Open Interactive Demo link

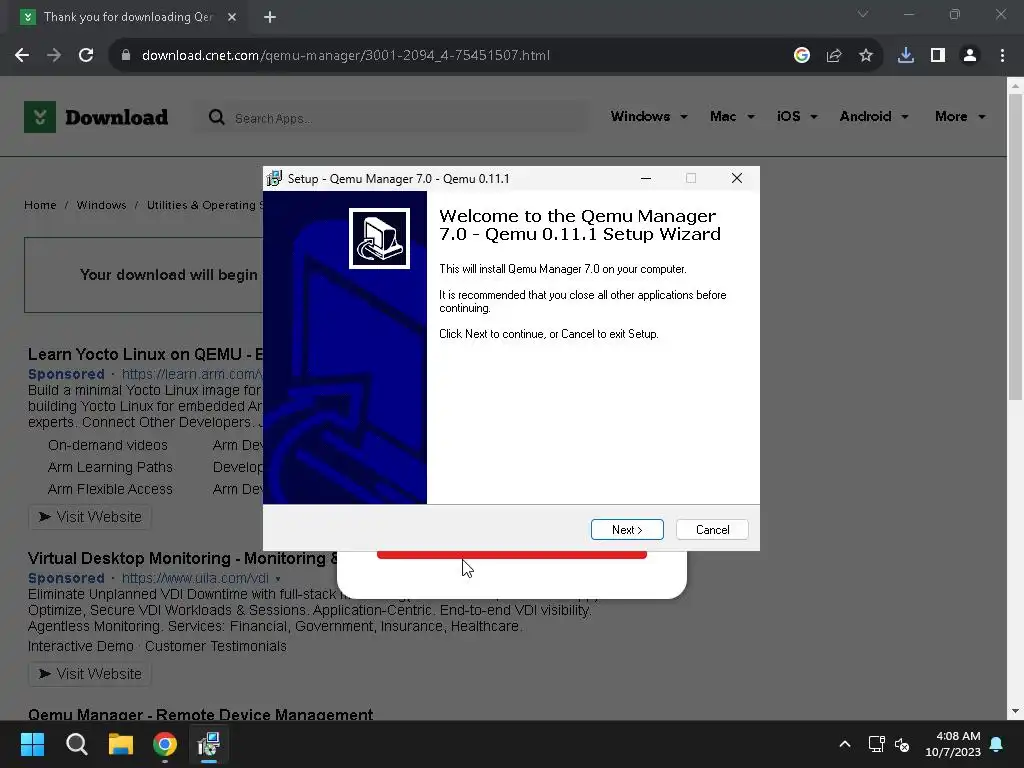point(80,647)
